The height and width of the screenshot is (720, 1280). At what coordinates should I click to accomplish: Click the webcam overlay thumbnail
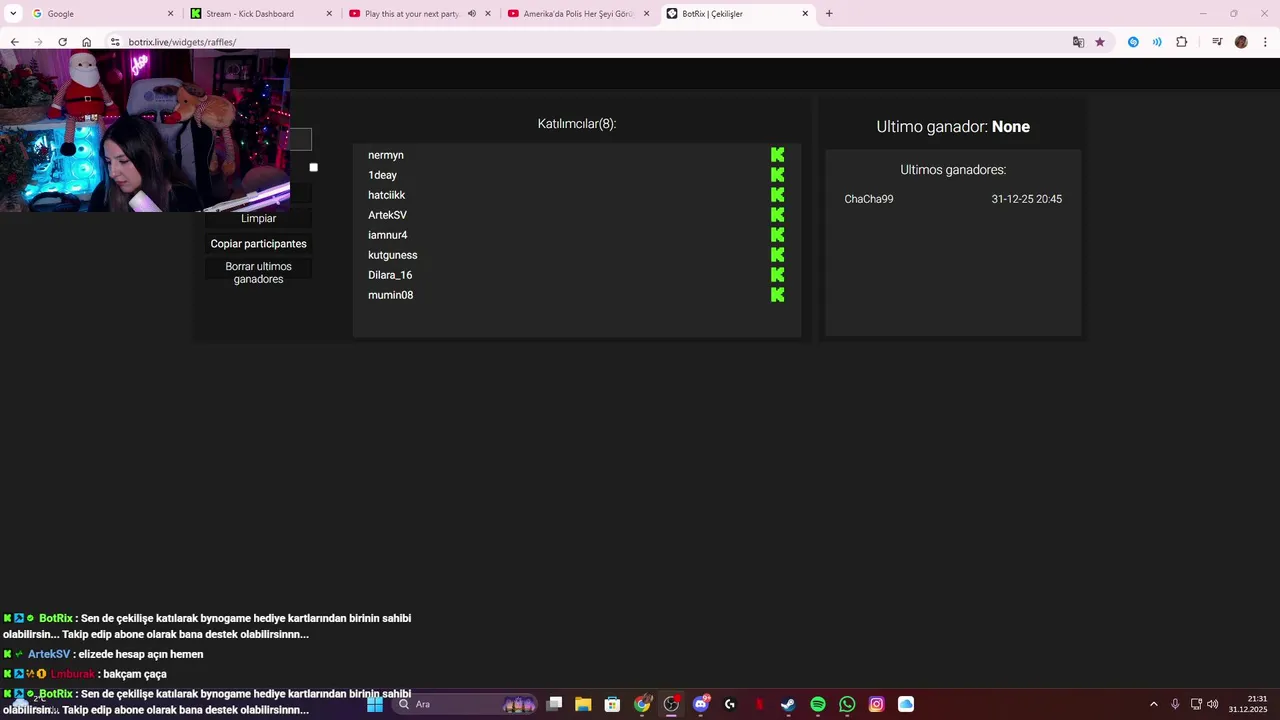[x=145, y=130]
